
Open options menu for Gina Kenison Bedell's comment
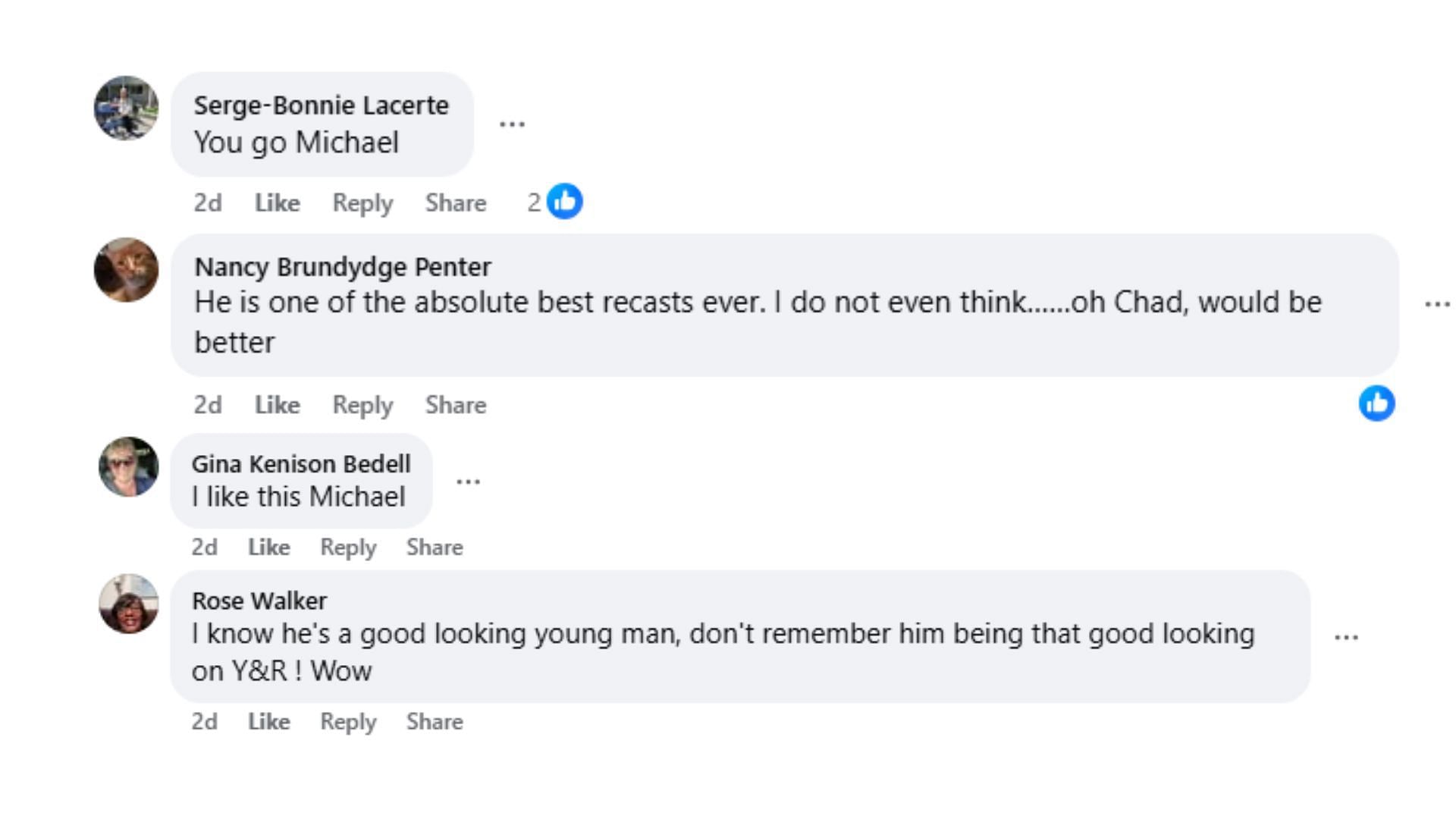pos(468,482)
